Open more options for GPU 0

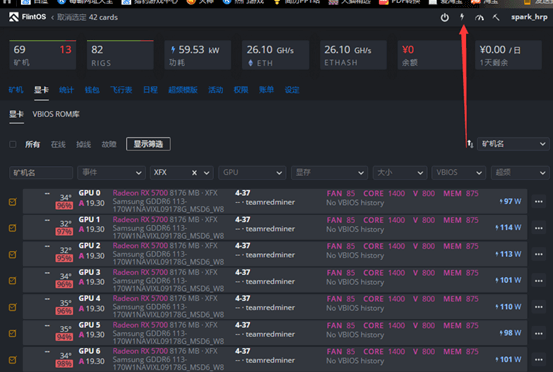539,202
